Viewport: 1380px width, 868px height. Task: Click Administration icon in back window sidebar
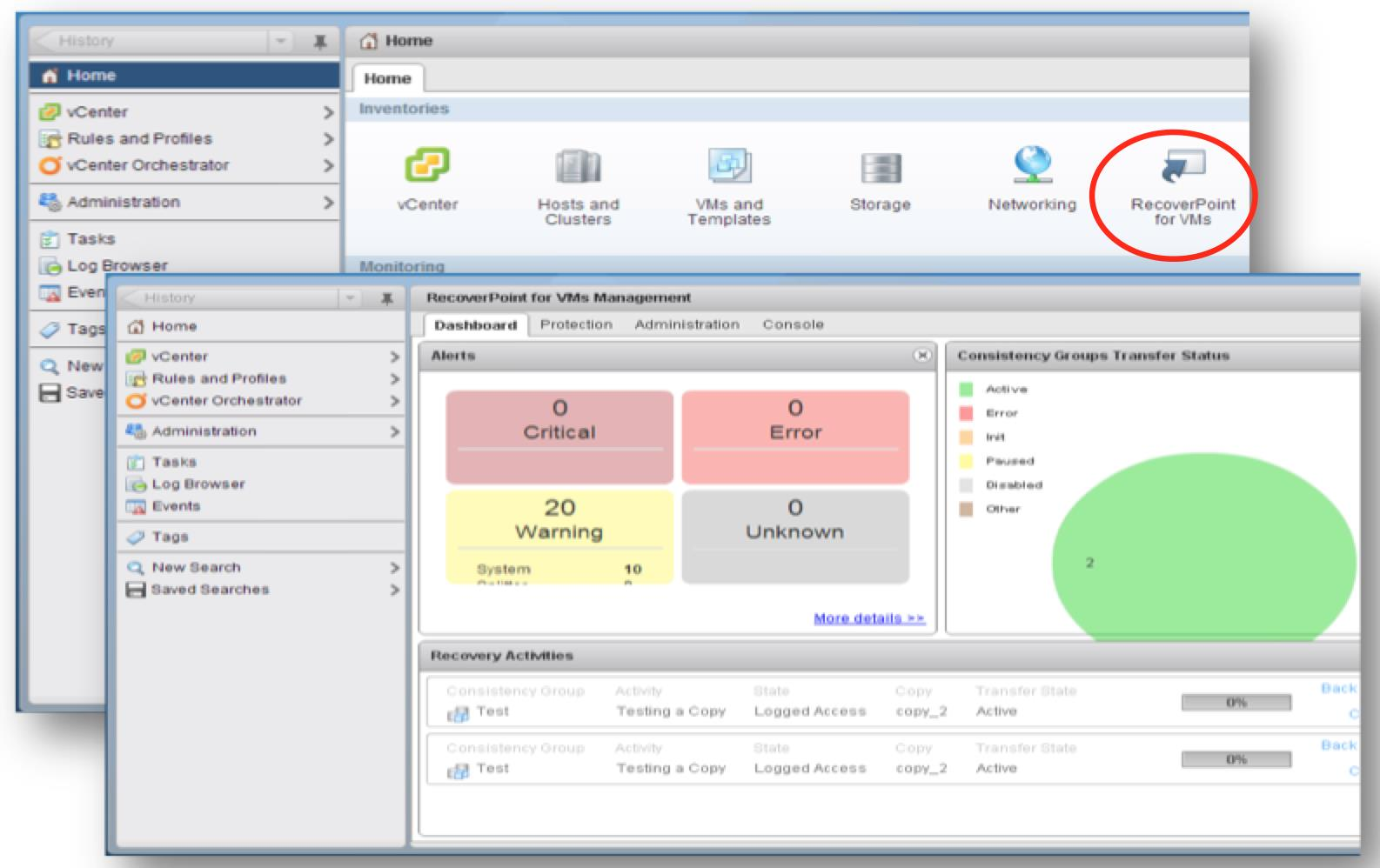(50, 202)
